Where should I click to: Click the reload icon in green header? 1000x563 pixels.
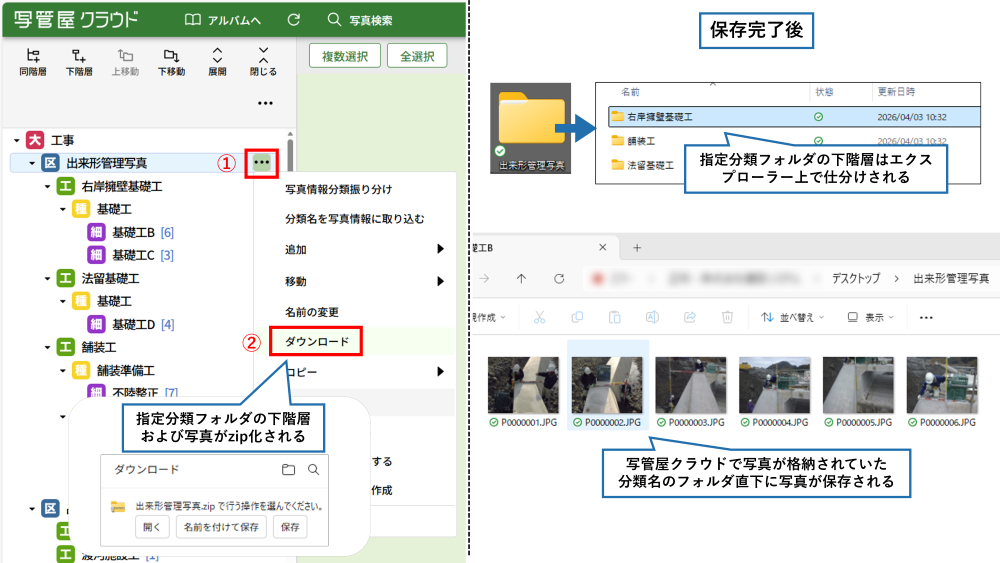tap(293, 20)
